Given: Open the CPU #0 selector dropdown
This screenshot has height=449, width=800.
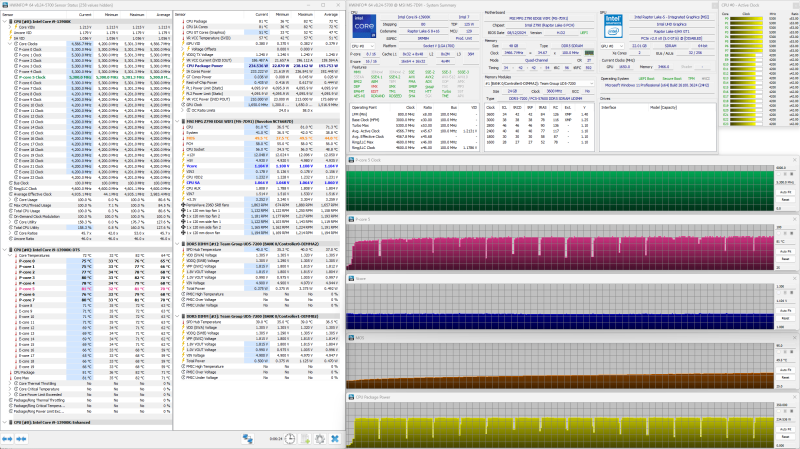Looking at the screenshot, I should (x=362, y=45).
